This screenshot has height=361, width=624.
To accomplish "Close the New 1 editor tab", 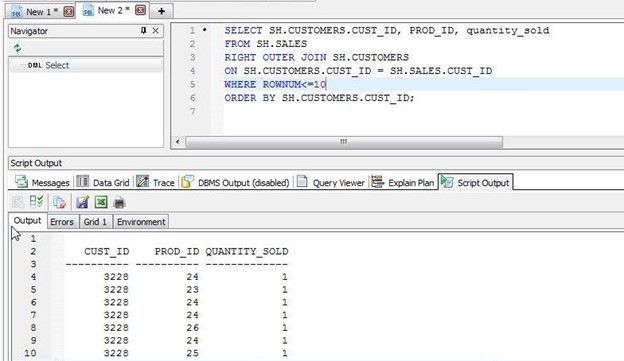I will (69, 12).
